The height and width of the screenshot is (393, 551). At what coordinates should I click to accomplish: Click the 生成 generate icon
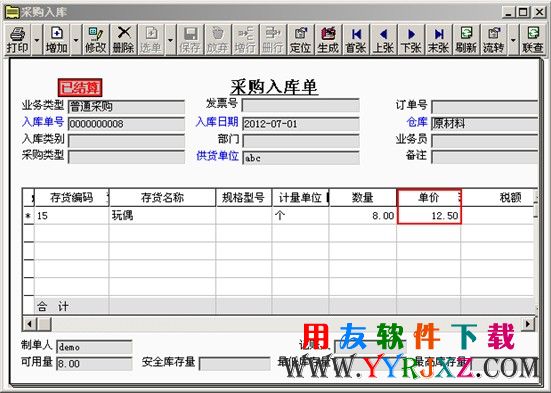pos(328,40)
